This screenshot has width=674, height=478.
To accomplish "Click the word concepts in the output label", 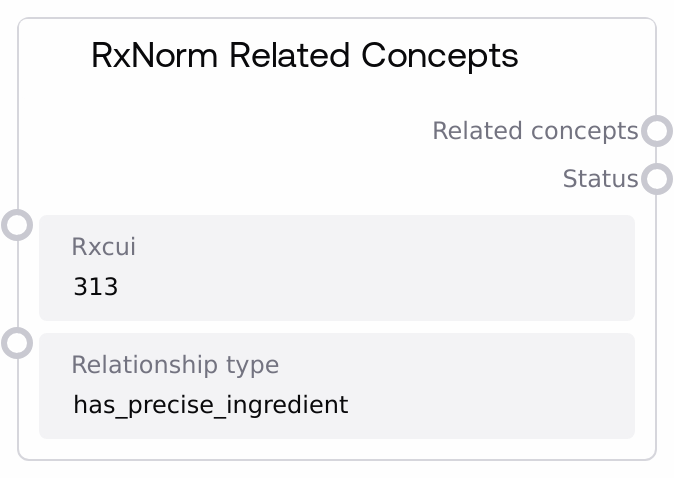I will coord(584,131).
